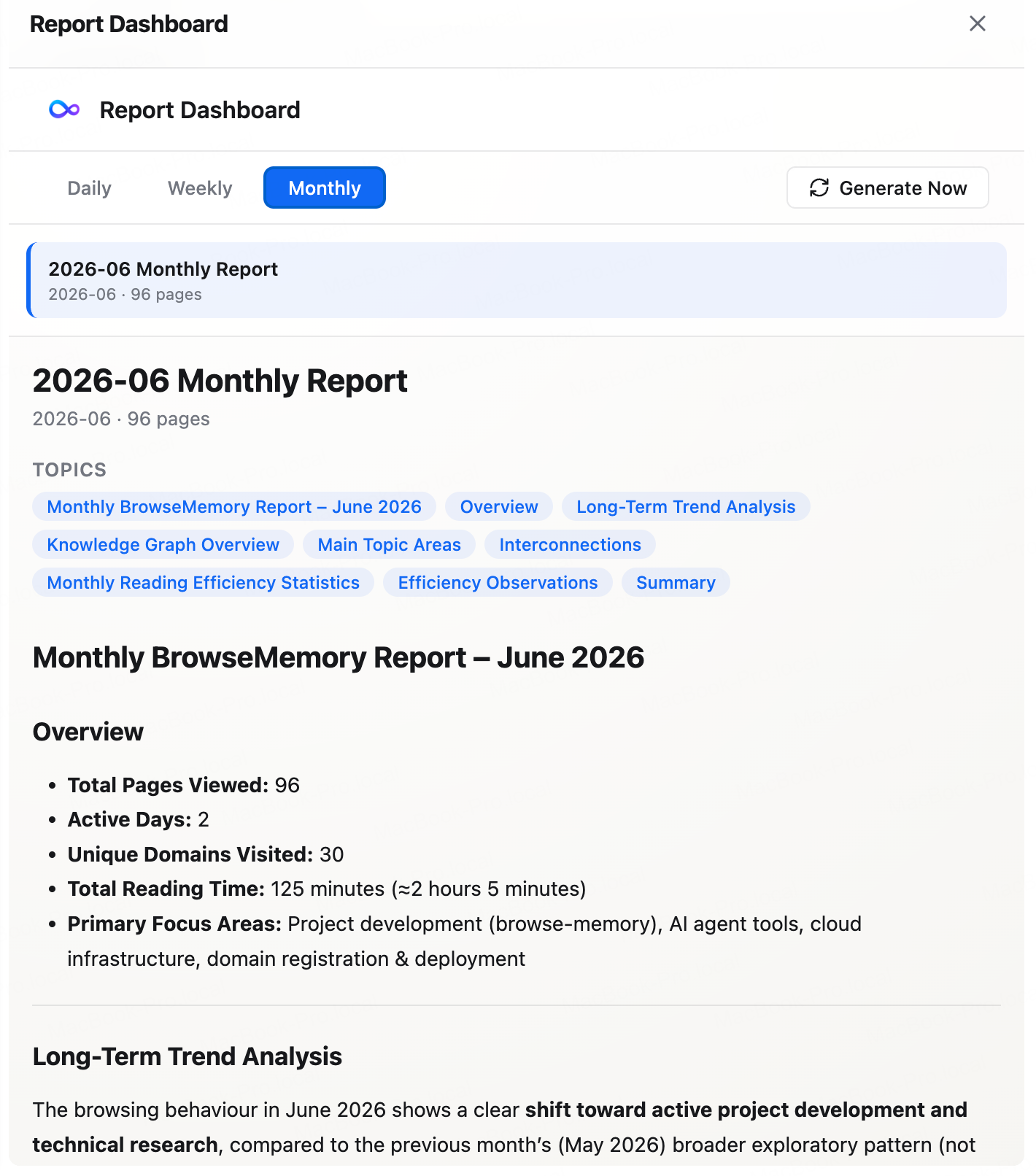Click the large 2026-06 Monthly Report heading

coord(220,381)
